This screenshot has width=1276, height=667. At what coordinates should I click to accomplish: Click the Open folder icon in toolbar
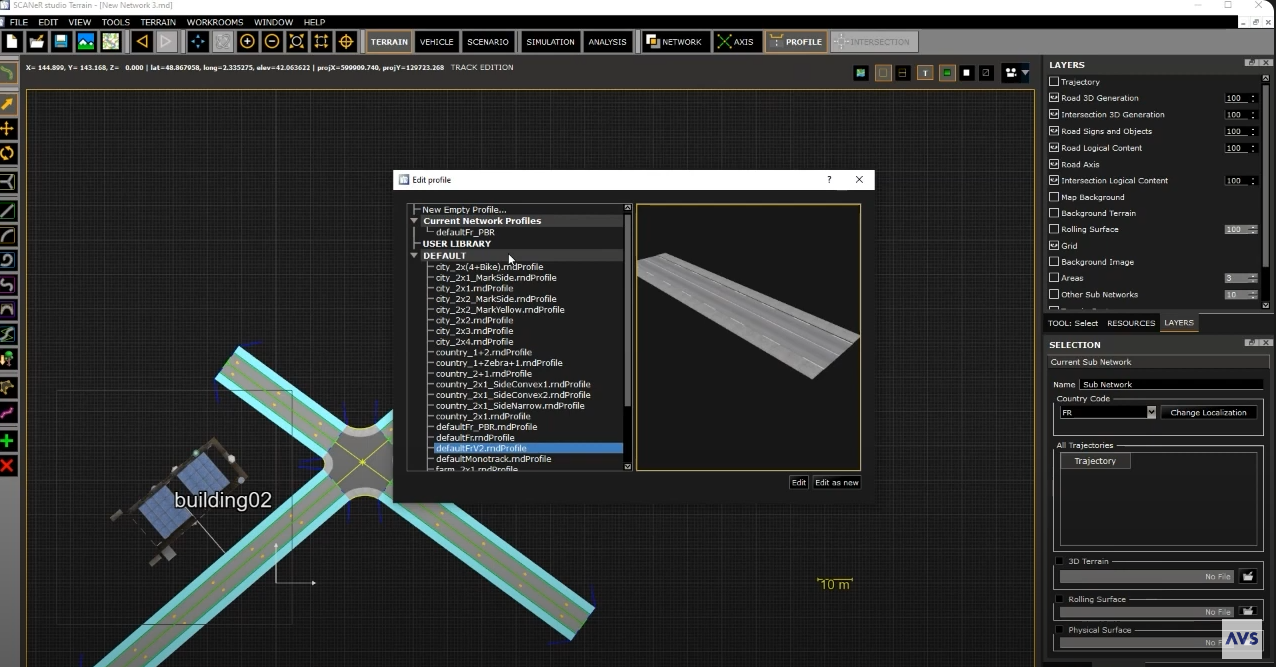click(36, 41)
